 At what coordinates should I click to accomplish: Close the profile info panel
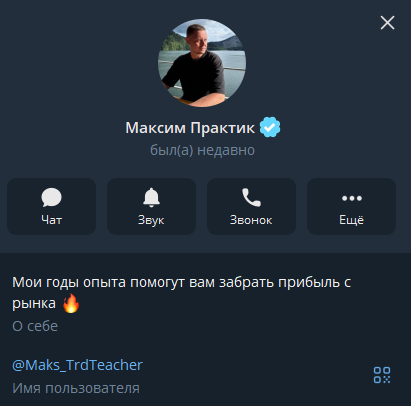coord(387,23)
